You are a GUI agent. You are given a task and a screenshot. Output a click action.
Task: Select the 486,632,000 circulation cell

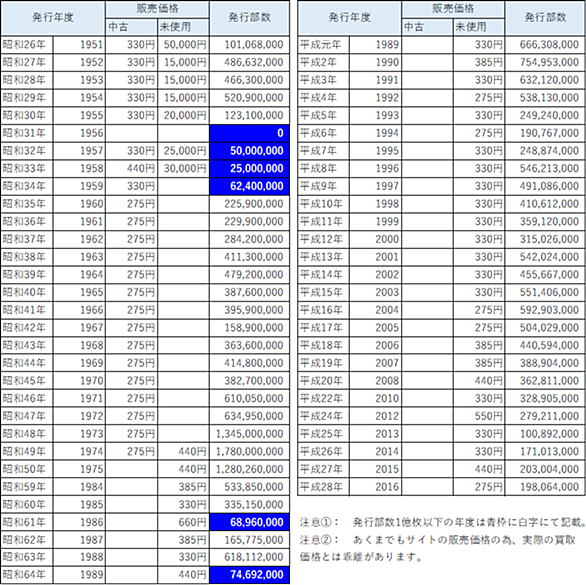click(249, 62)
